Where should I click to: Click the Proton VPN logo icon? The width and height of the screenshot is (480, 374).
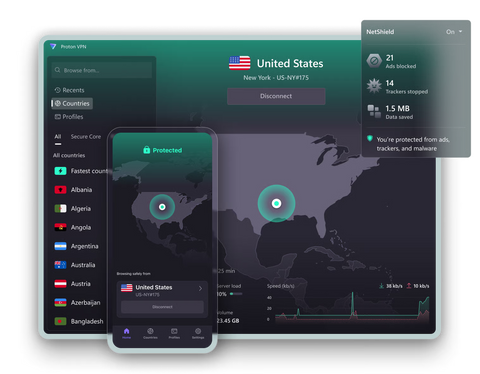click(x=53, y=46)
